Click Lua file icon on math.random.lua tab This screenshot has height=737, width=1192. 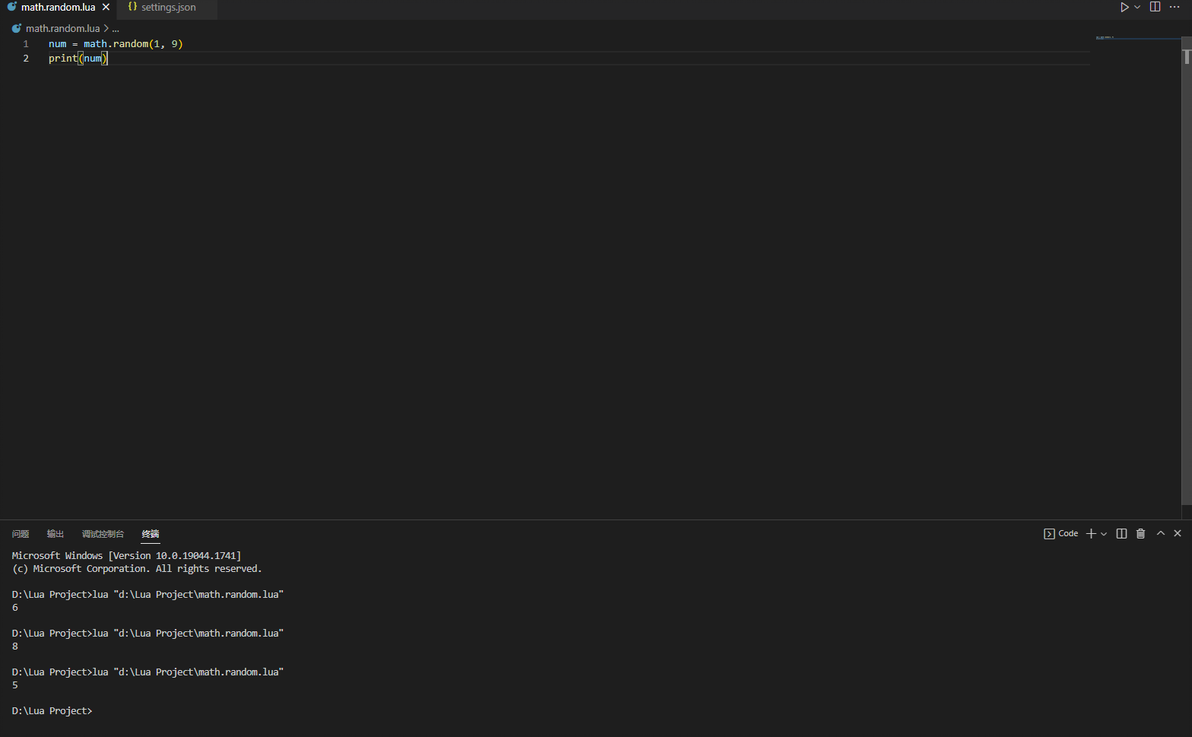[x=11, y=7]
